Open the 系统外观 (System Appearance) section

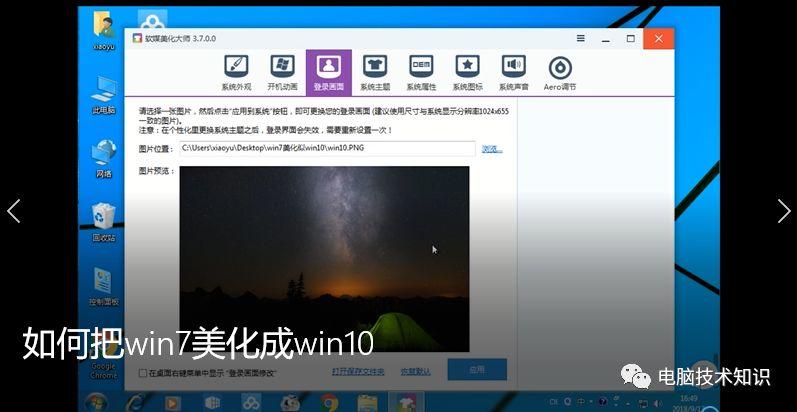(x=236, y=73)
